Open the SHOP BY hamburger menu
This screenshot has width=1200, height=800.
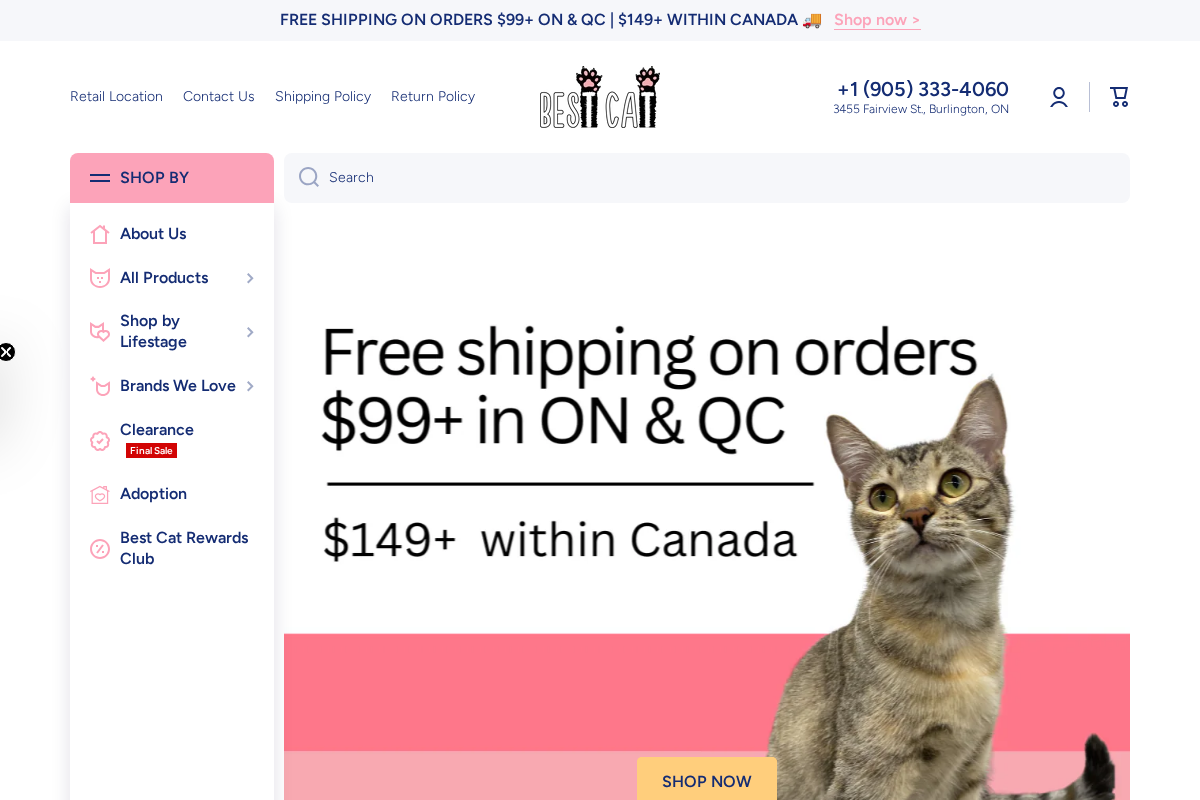tap(100, 178)
